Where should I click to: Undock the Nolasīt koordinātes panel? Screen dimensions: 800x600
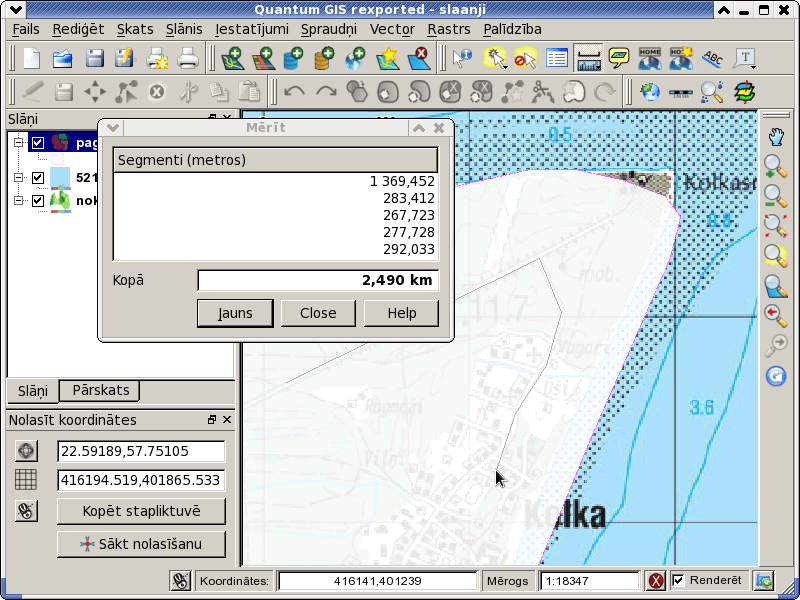tap(212, 420)
